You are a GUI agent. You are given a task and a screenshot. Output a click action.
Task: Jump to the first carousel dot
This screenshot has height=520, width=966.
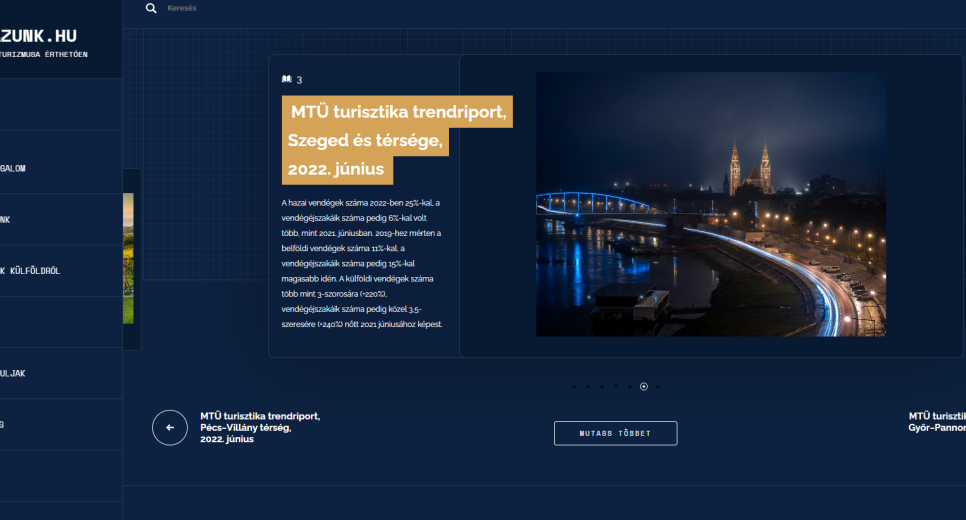coord(574,386)
